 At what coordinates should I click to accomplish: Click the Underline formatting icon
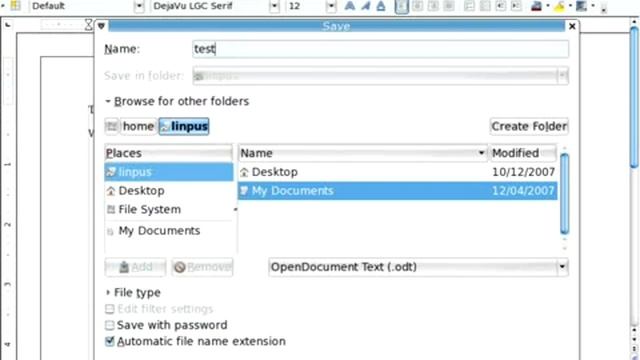381,6
